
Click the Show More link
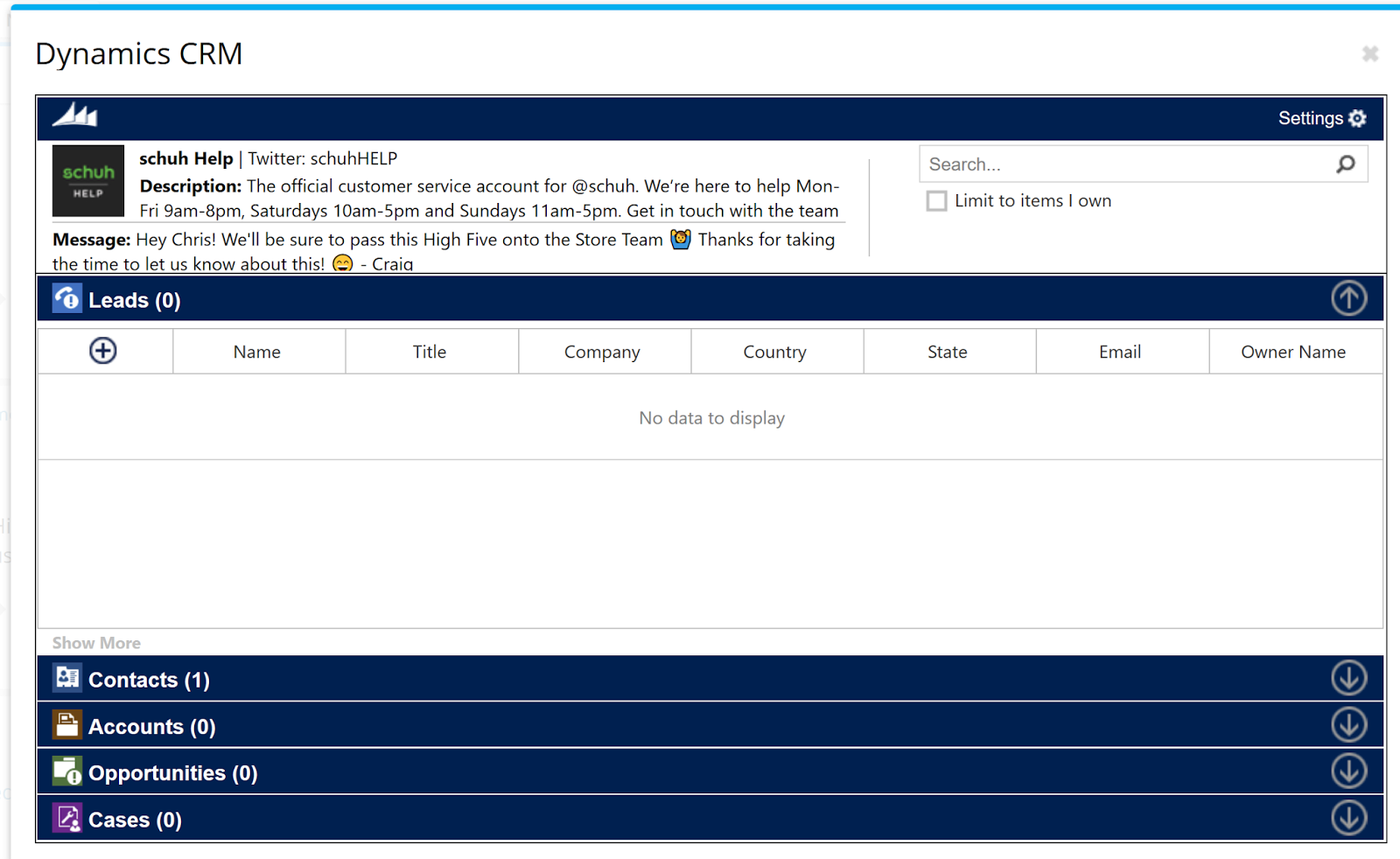[96, 643]
